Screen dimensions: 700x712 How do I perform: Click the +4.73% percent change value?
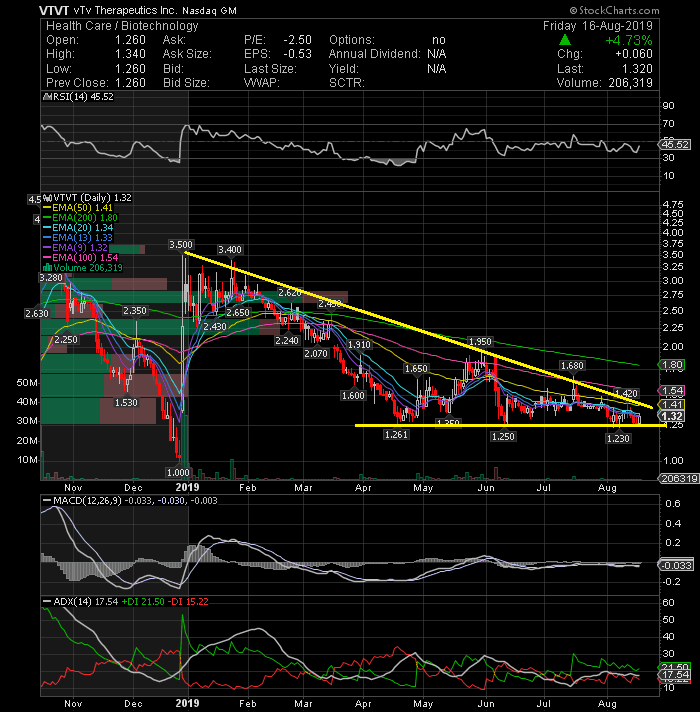pyautogui.click(x=629, y=40)
